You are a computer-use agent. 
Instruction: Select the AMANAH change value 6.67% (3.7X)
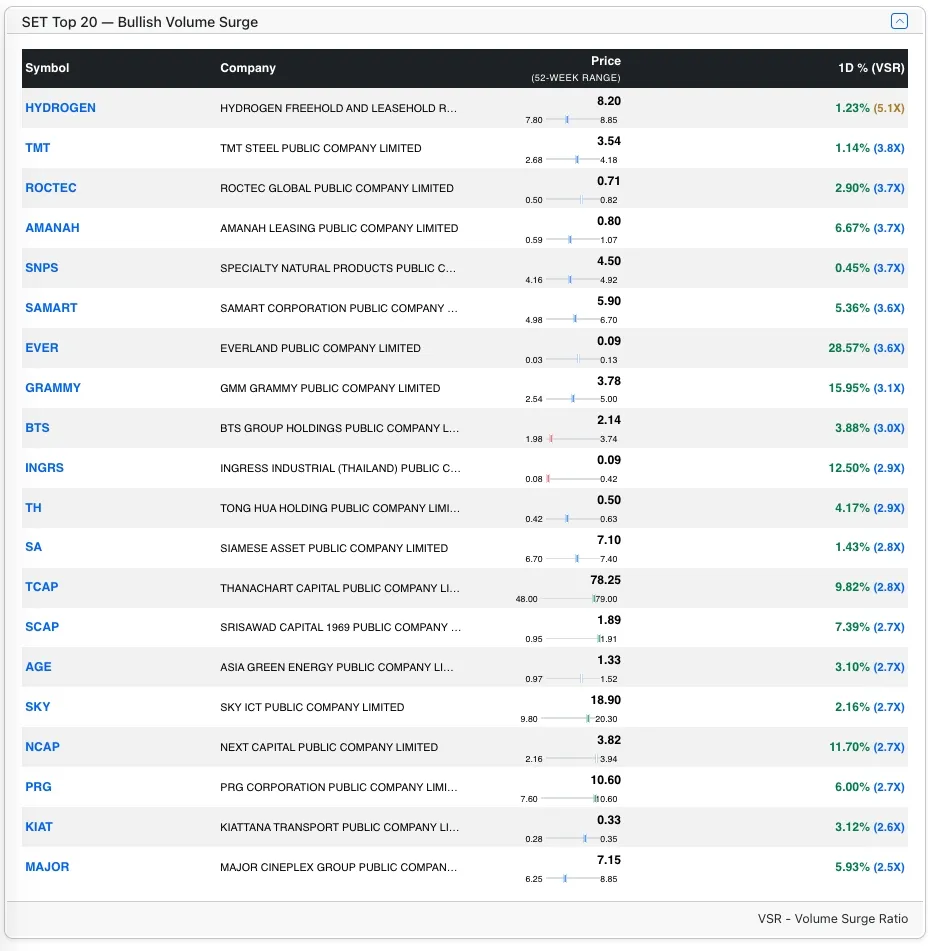click(x=870, y=228)
